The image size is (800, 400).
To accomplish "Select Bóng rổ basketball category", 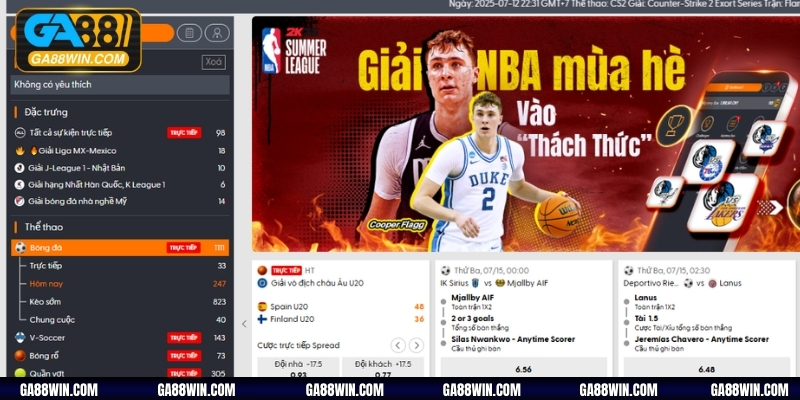I will click(120, 356).
